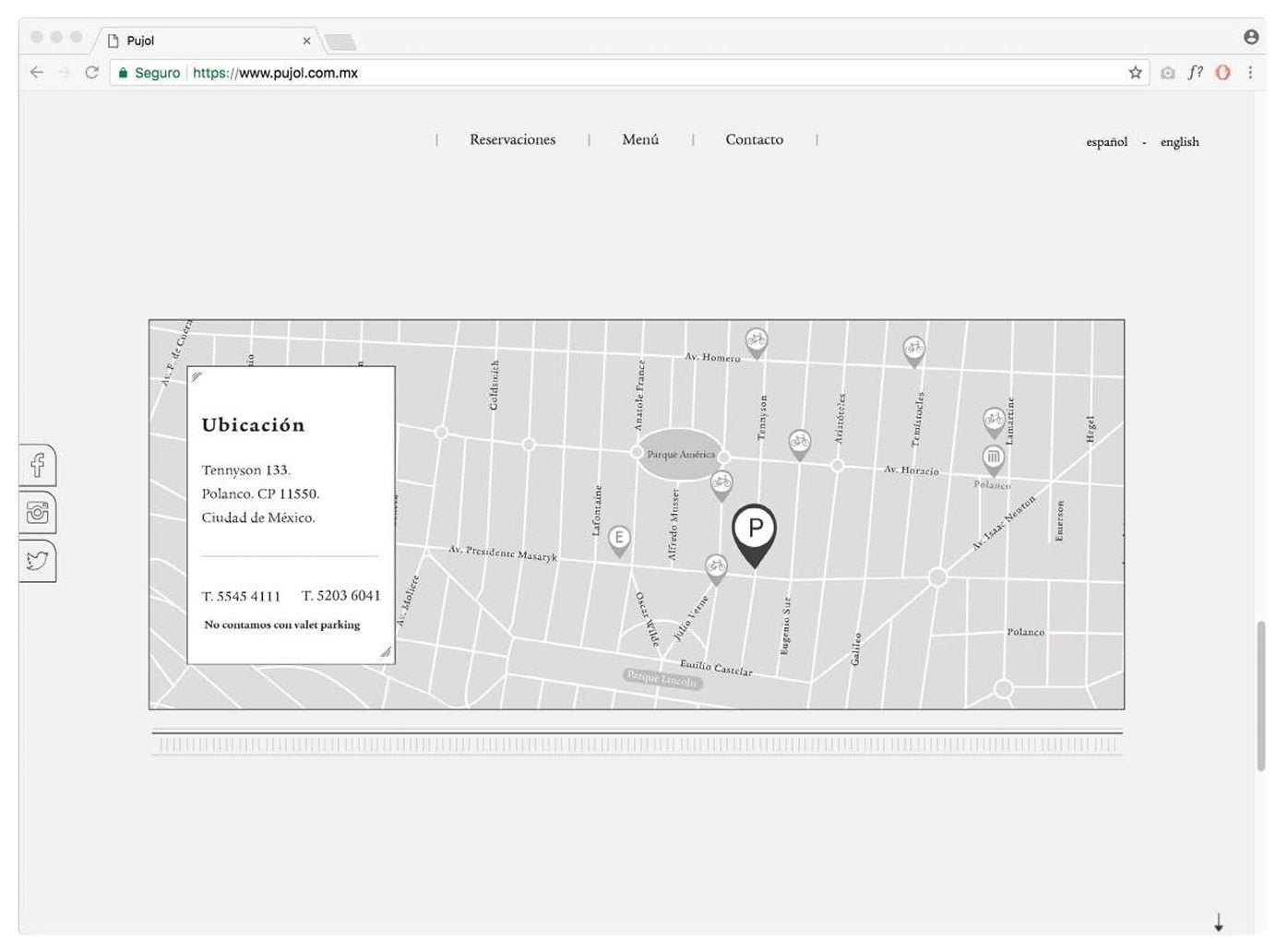The height and width of the screenshot is (952, 1276).
Task: Click the Polanco metro station marker
Action: 993,457
